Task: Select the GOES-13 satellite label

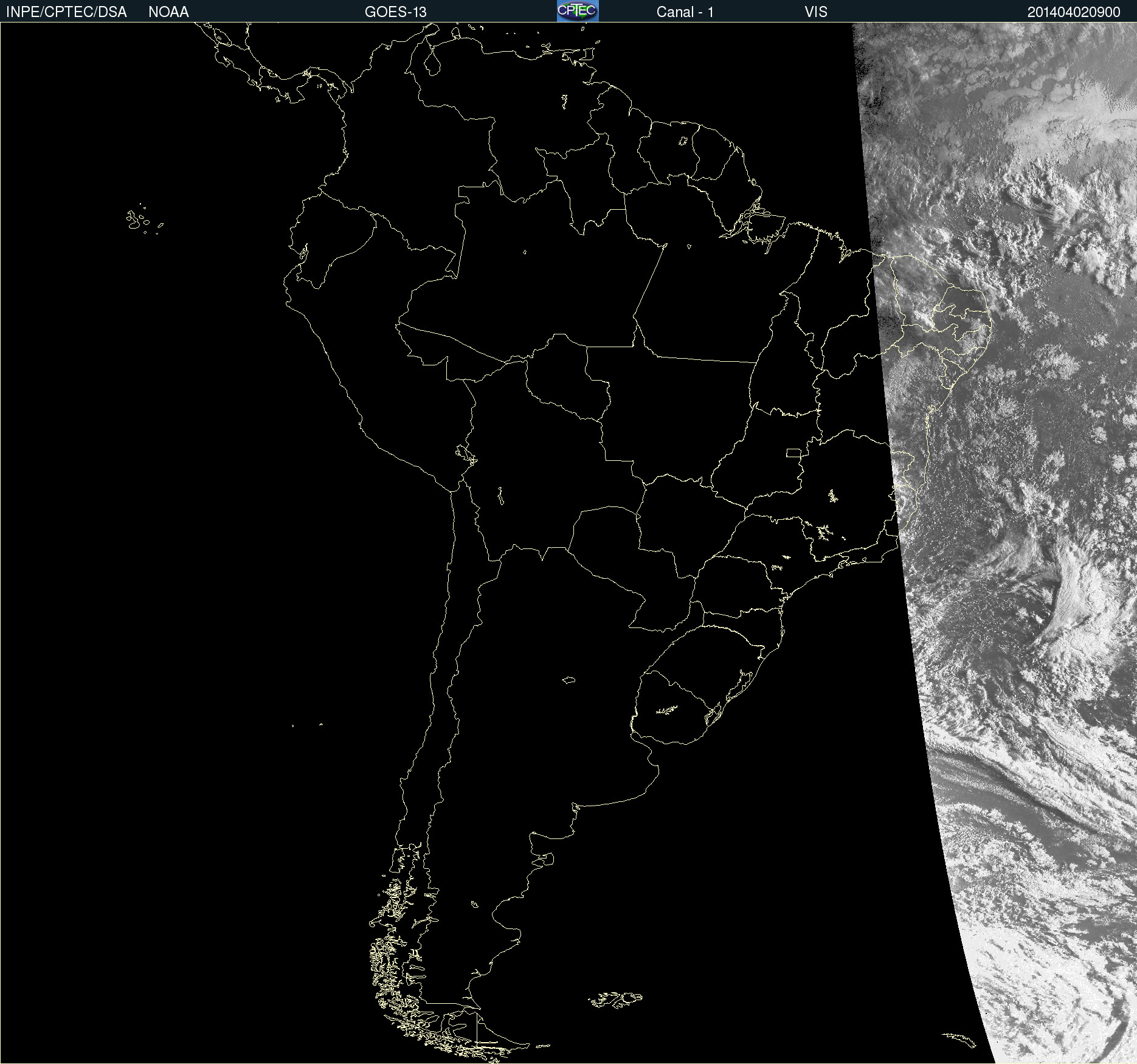Action: 396,12
